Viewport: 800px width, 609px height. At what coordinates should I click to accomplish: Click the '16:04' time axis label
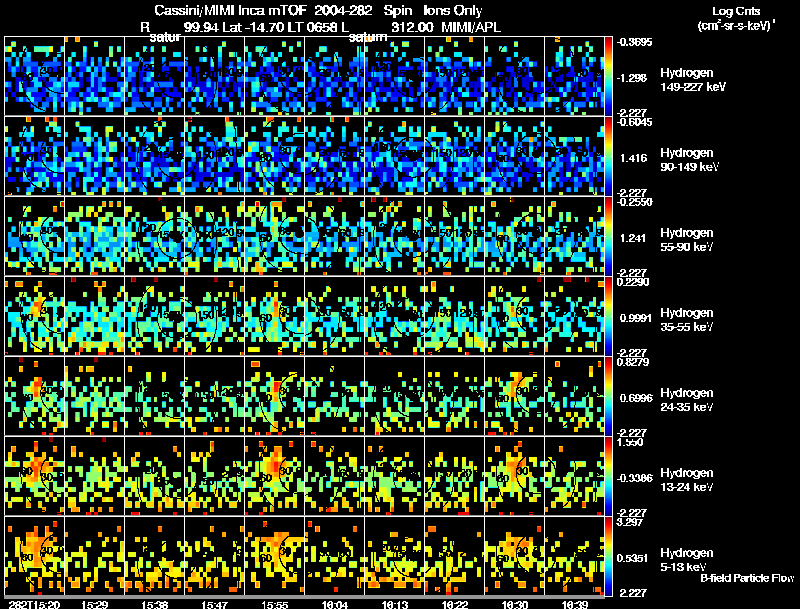335,604
